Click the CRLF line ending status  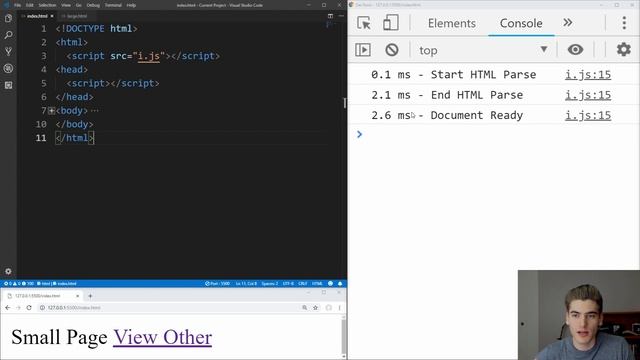click(x=302, y=284)
